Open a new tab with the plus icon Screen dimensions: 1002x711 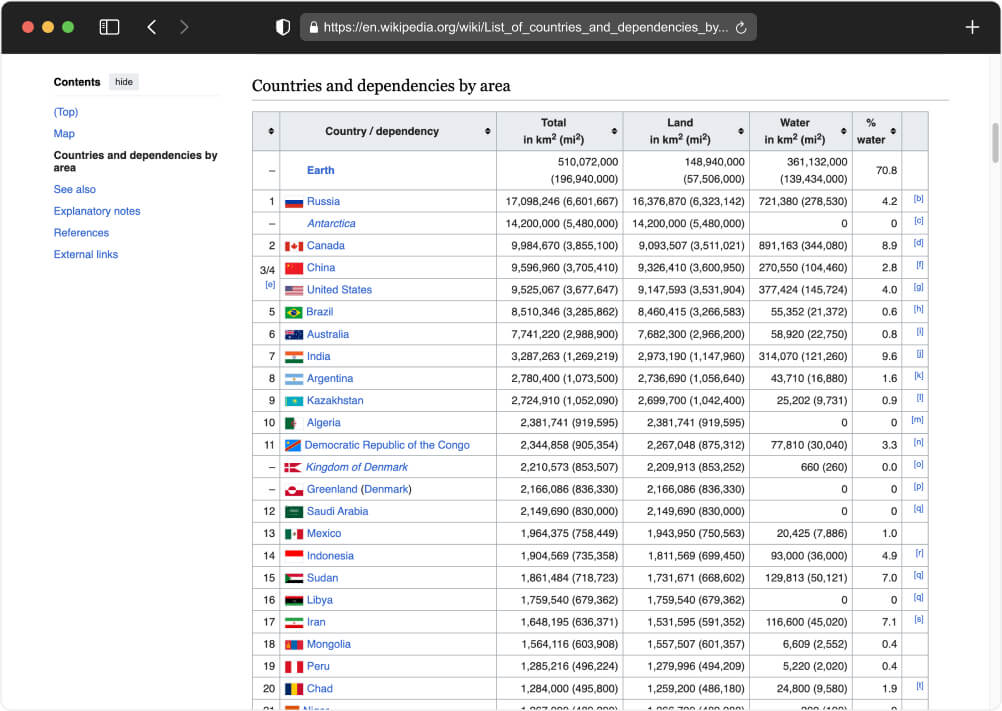pos(971,27)
